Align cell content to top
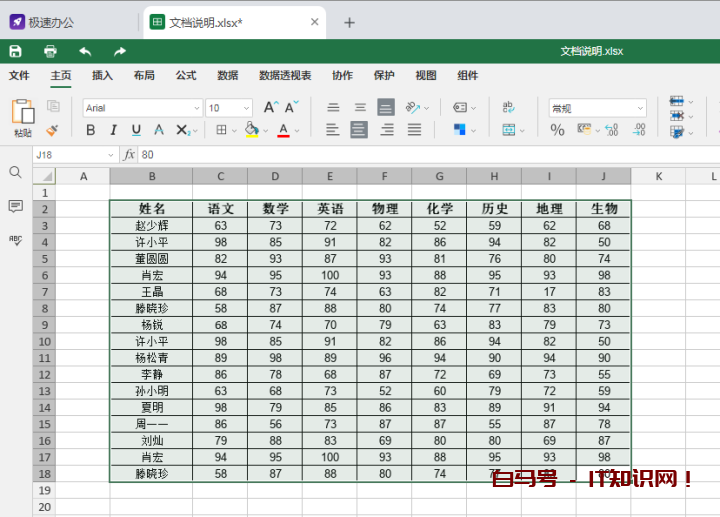This screenshot has width=720, height=517. (333, 107)
